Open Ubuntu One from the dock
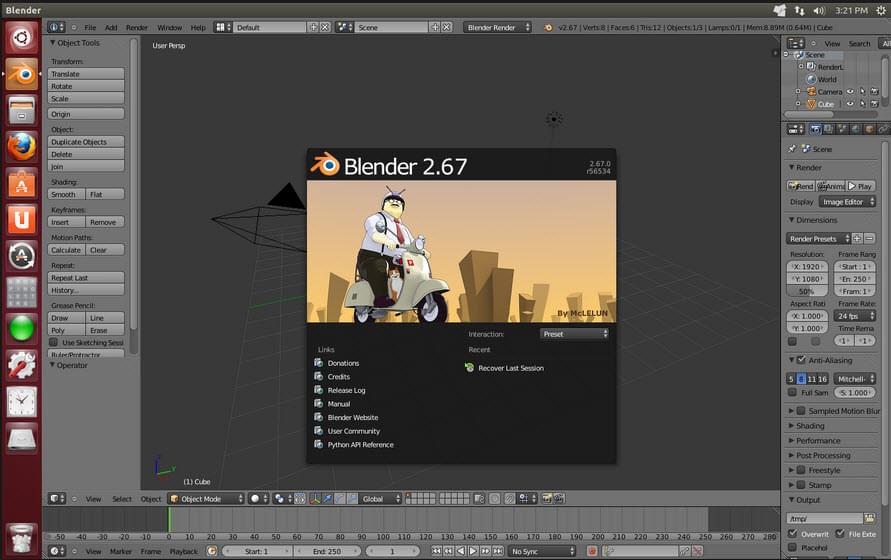The height and width of the screenshot is (560, 891). 22,219
